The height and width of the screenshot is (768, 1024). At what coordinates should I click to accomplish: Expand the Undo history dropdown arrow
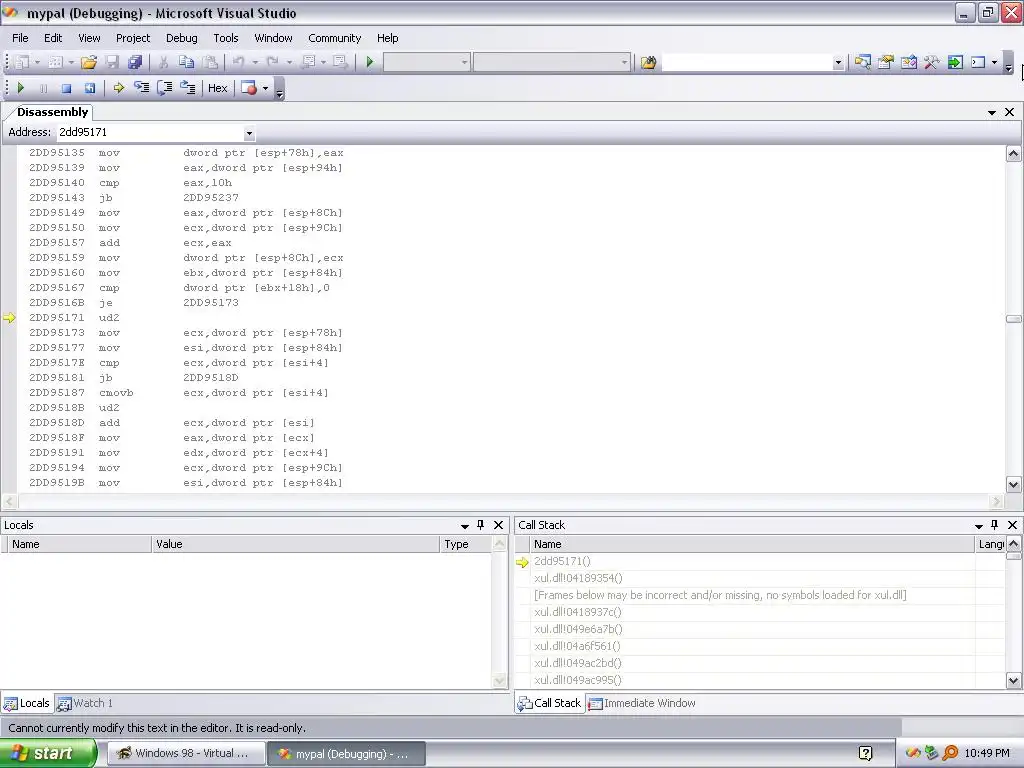coord(255,62)
